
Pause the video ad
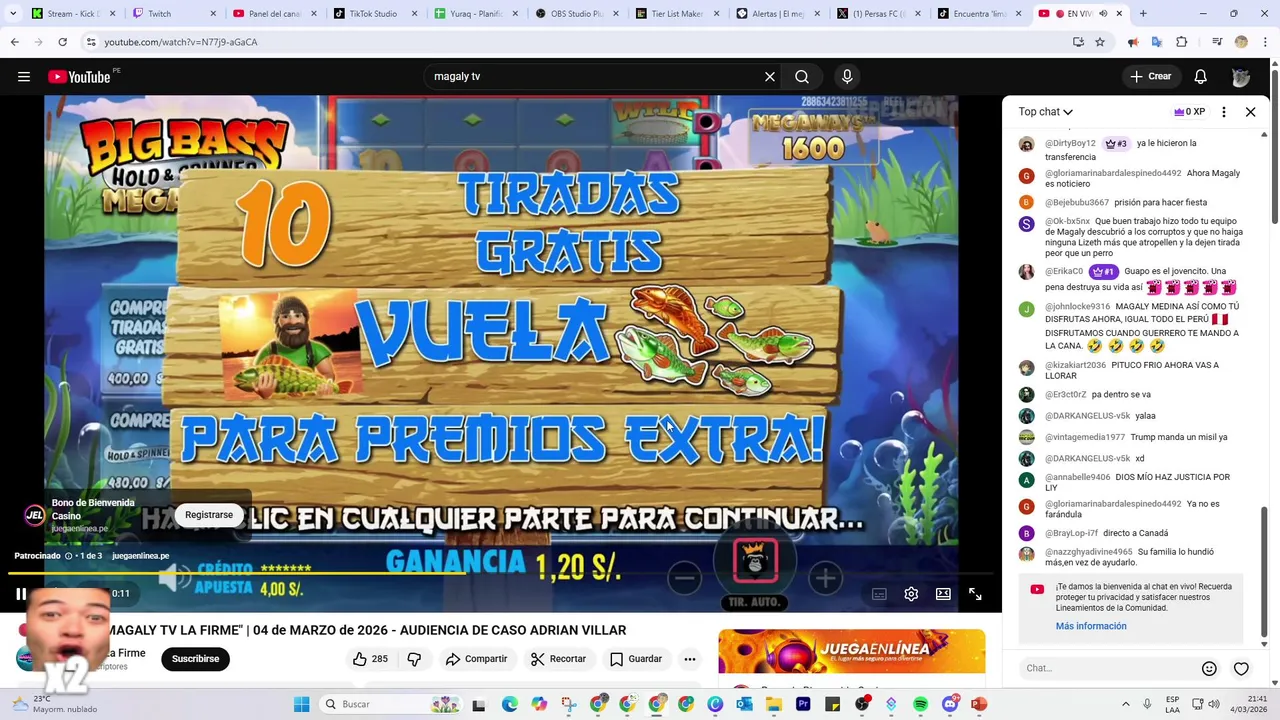point(21,594)
